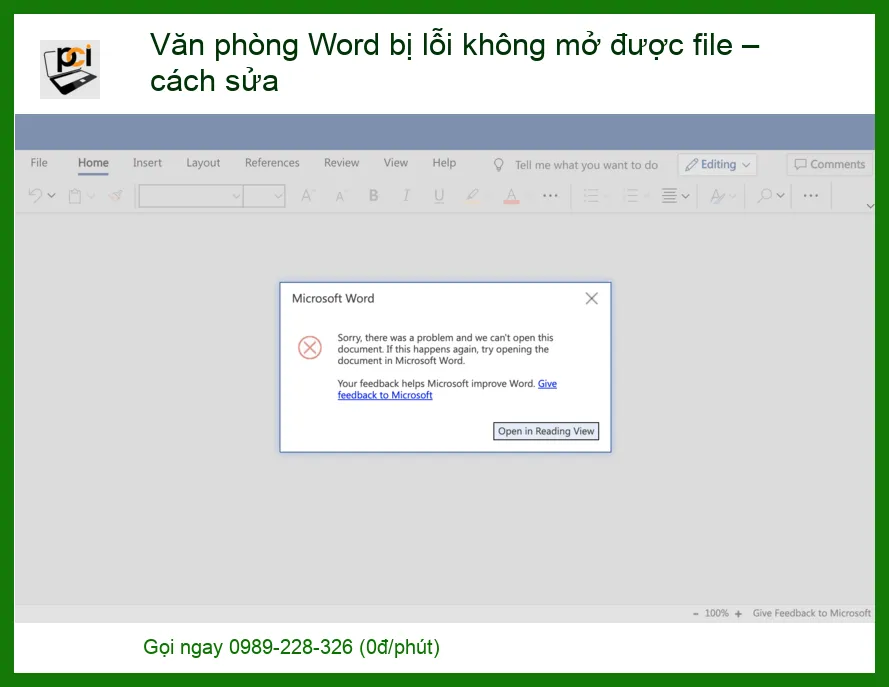This screenshot has width=889, height=687.
Task: Open the font size combo box
Action: [x=264, y=196]
